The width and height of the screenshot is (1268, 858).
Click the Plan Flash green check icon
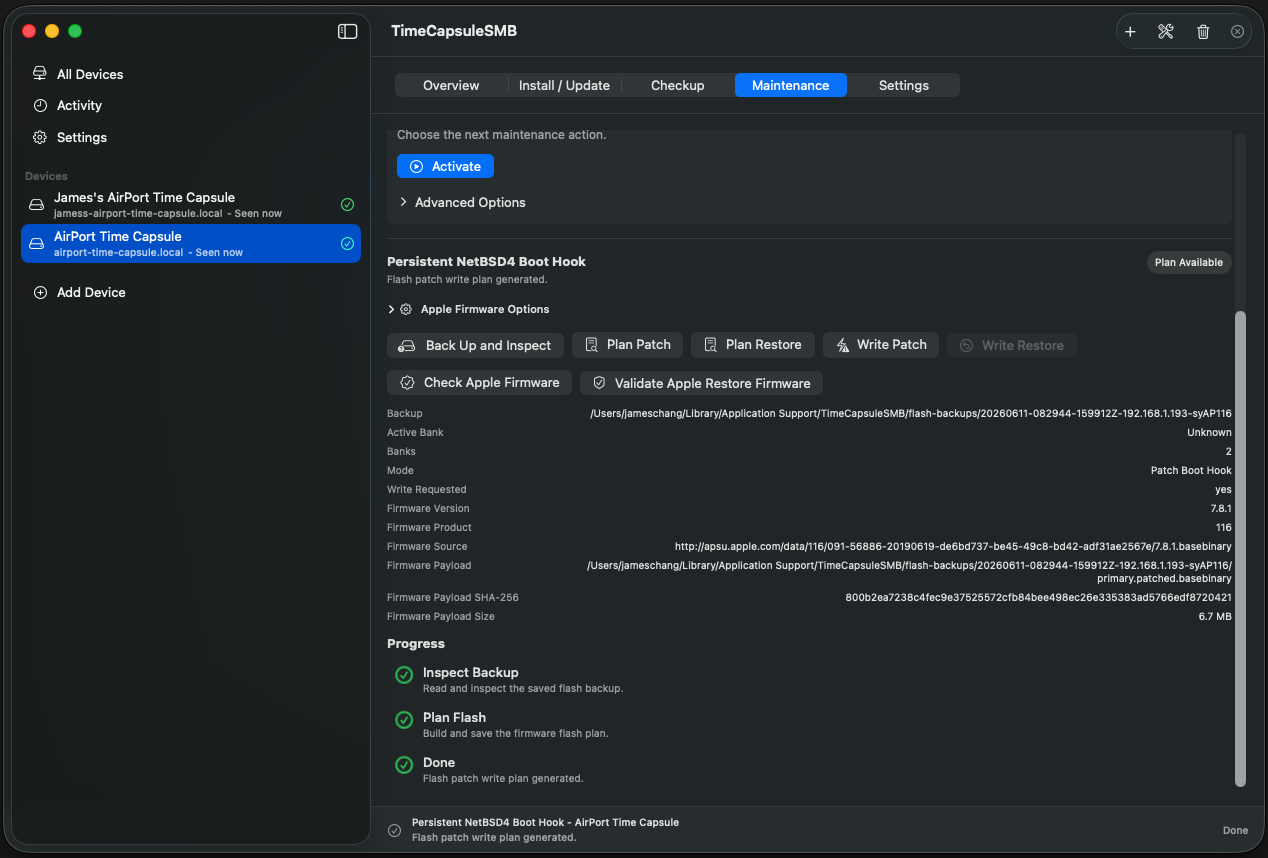404,720
